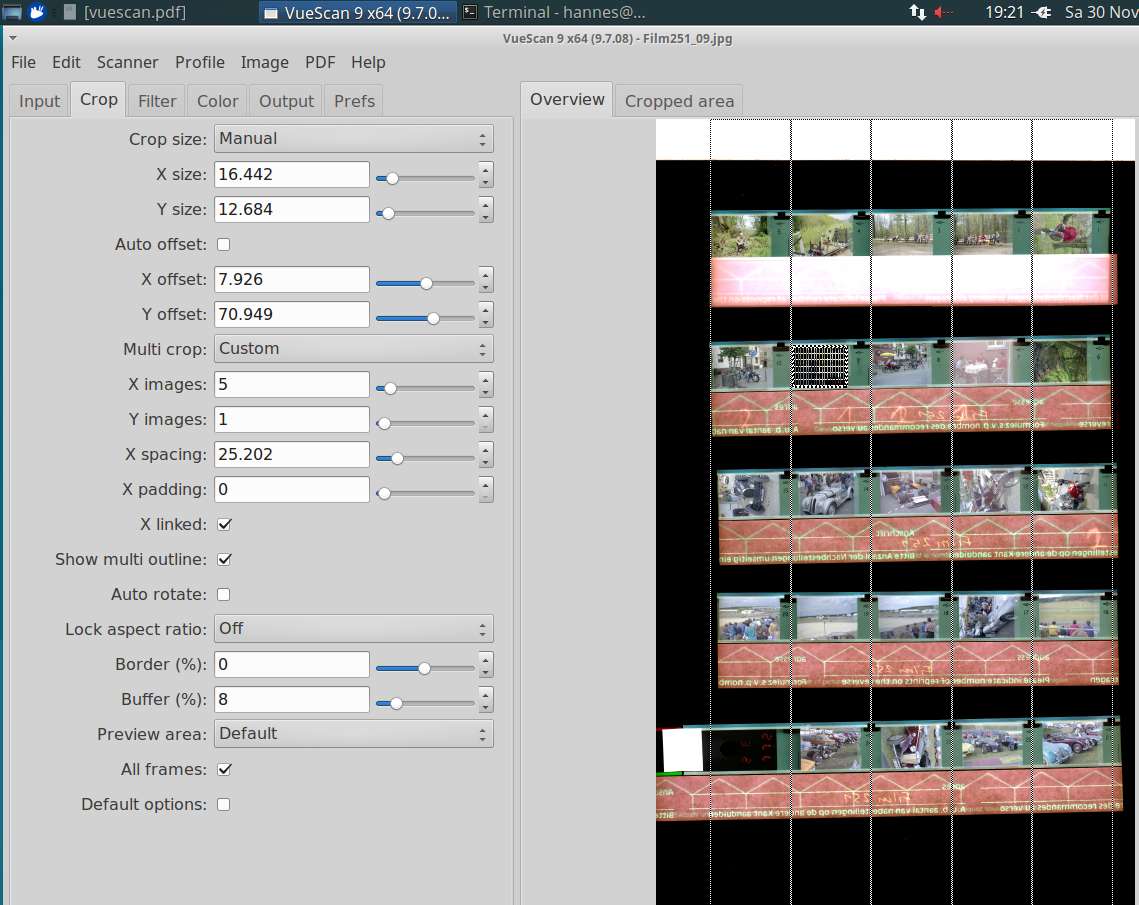This screenshot has width=1139, height=905.
Task: Open the Scanner menu
Action: [127, 62]
